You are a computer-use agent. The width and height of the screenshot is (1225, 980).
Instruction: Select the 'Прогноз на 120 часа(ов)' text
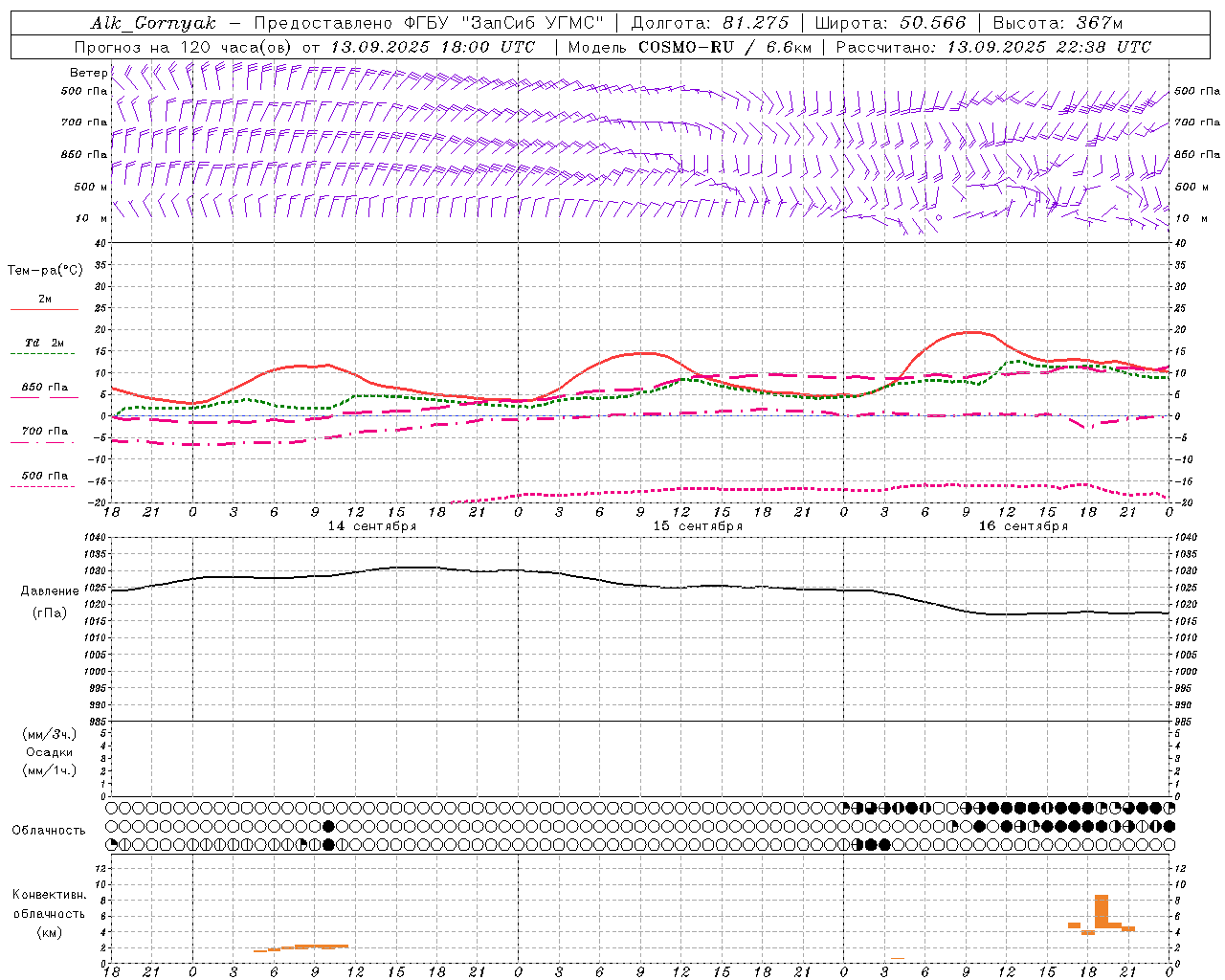(184, 47)
